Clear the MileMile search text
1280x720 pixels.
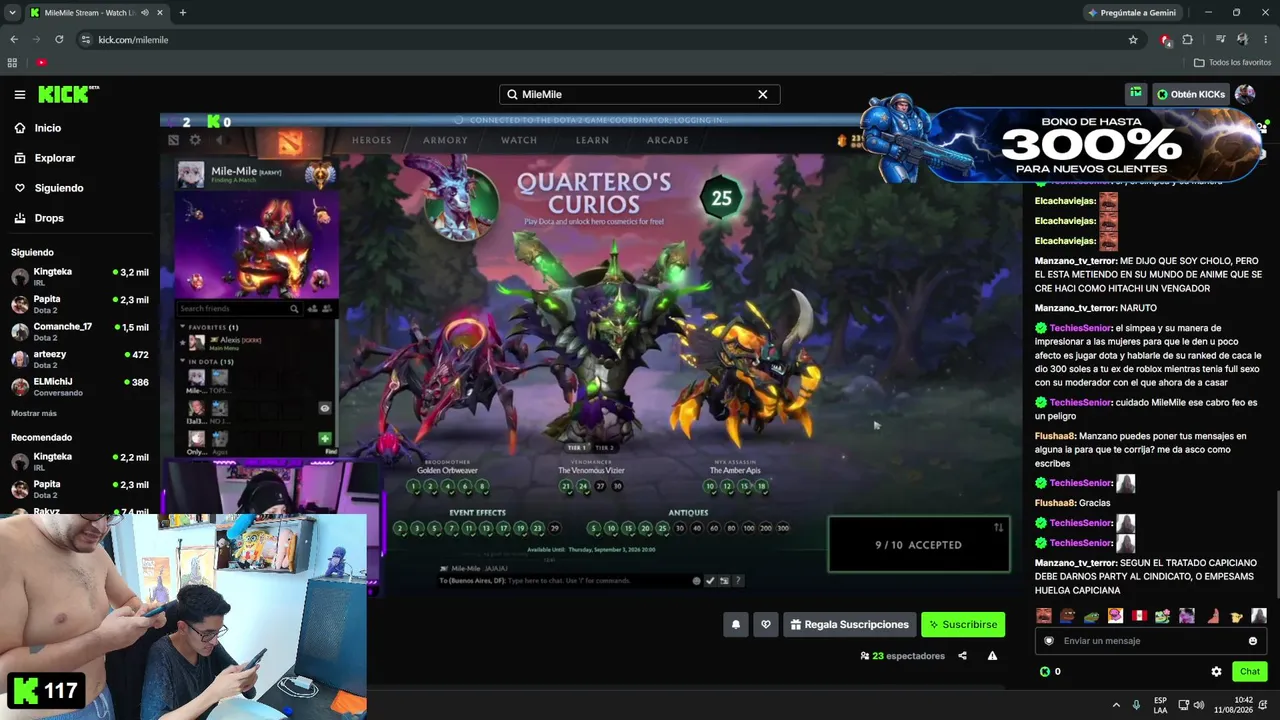tap(763, 94)
